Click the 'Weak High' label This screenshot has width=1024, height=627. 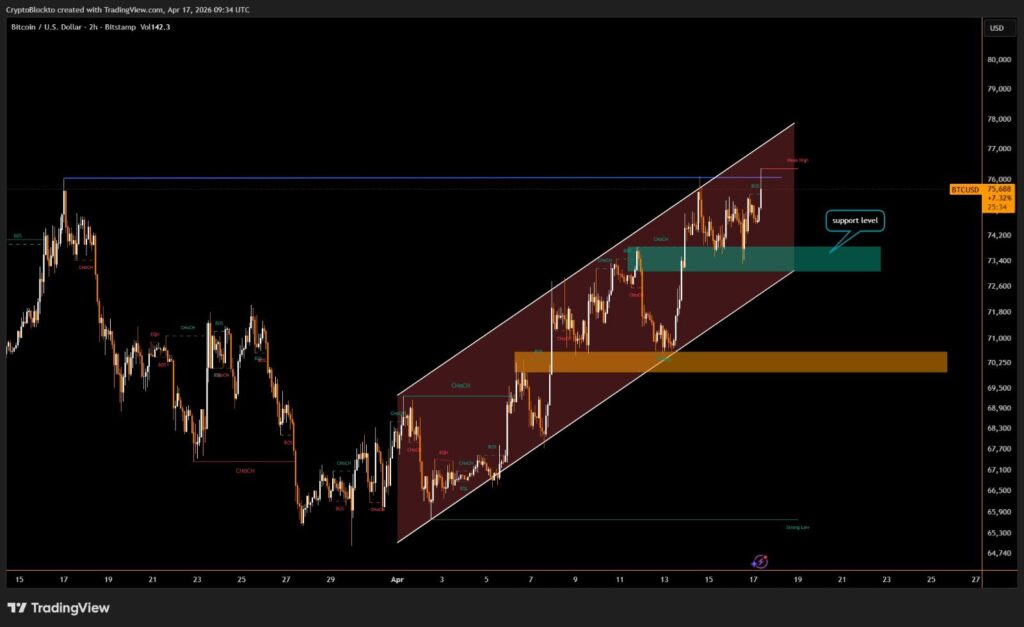[x=797, y=160]
